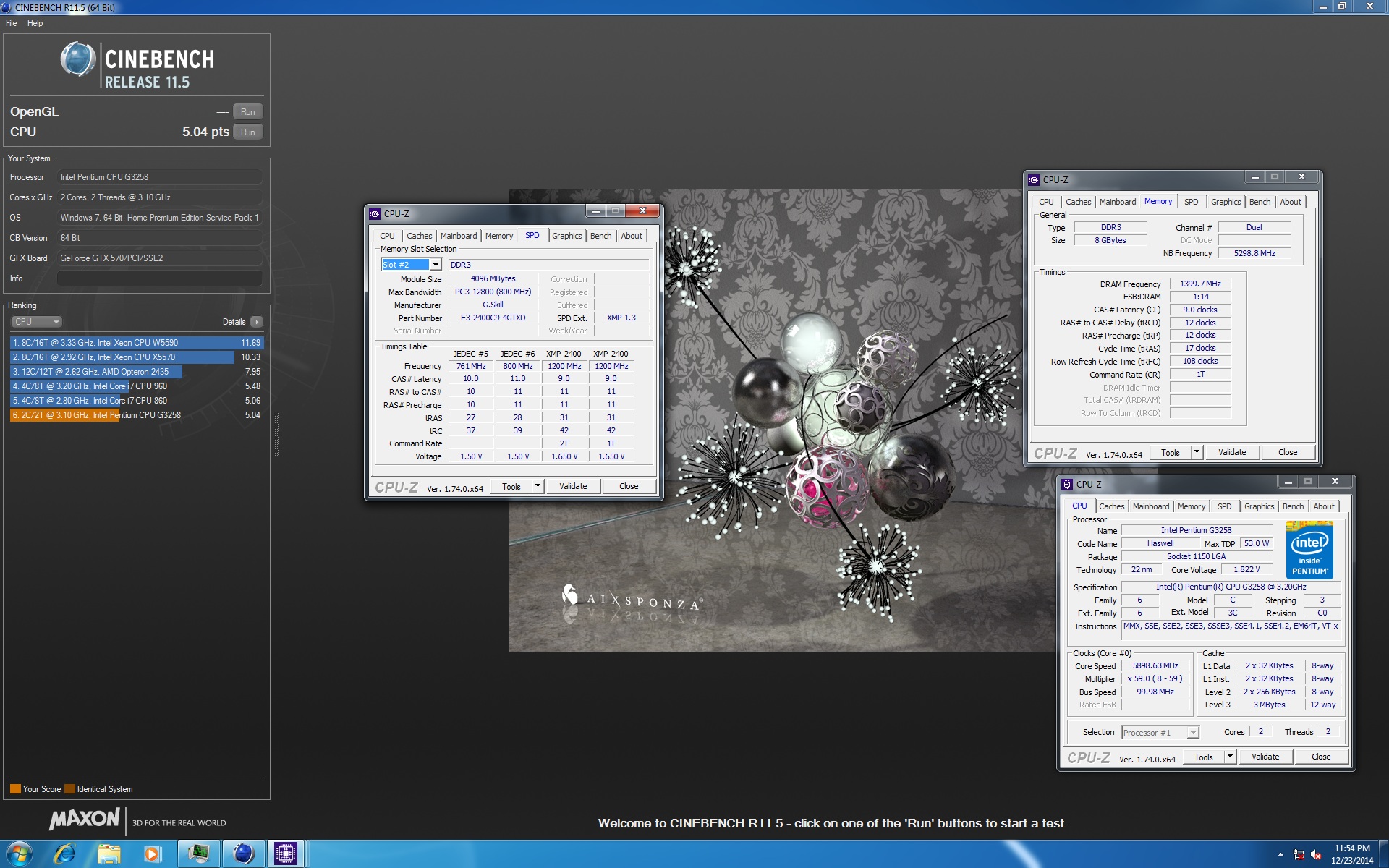Switch to CPU-Z taskbar icon

286,854
